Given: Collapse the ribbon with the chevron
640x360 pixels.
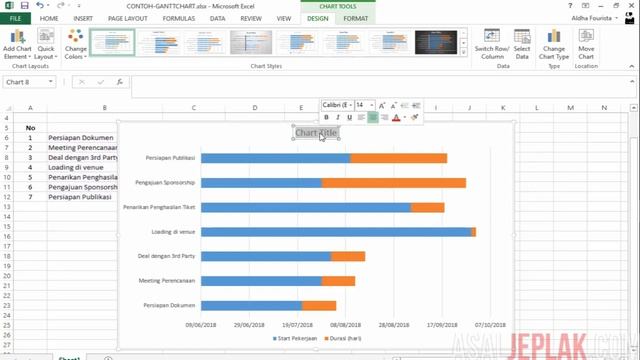Looking at the screenshot, I should tap(631, 66).
